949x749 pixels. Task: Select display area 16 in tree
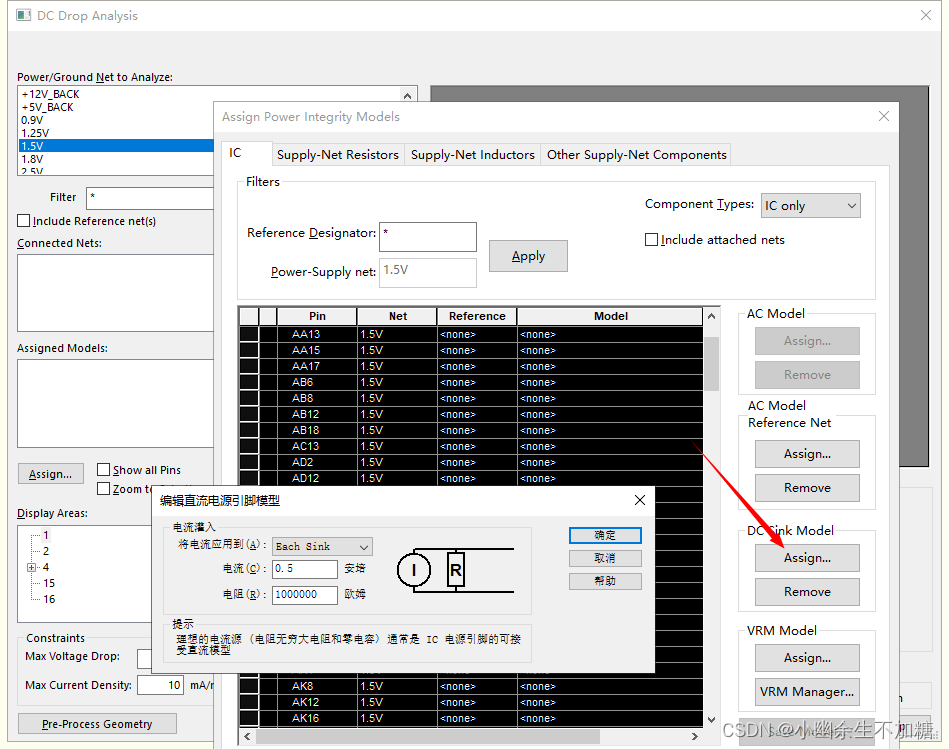click(49, 599)
